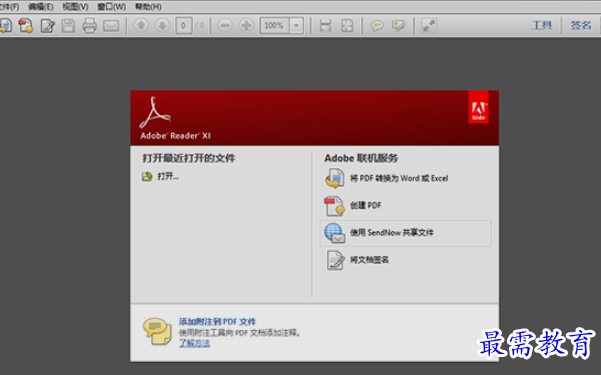Image resolution: width=601 pixels, height=375 pixels.
Task: Click the Save file toolbar icon
Action: point(69,26)
